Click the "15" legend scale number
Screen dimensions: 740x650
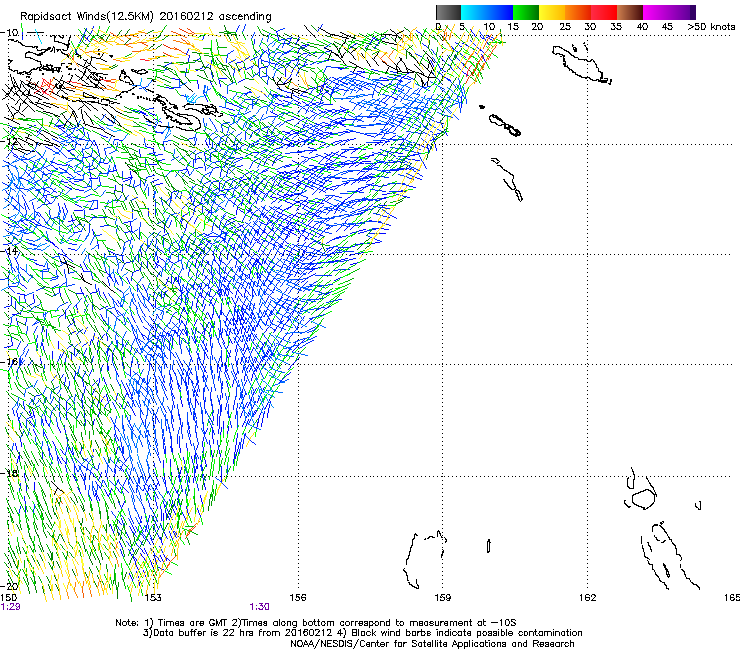coord(513,26)
